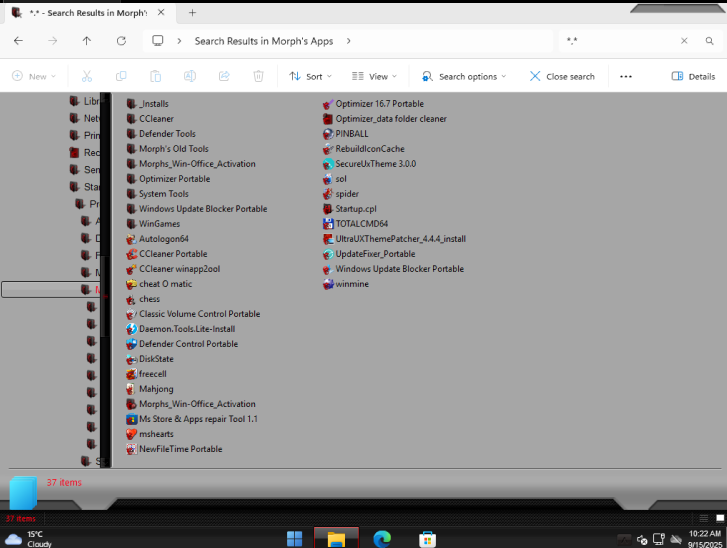Select cheat O matic item
The width and height of the screenshot is (727, 548).
(159, 284)
